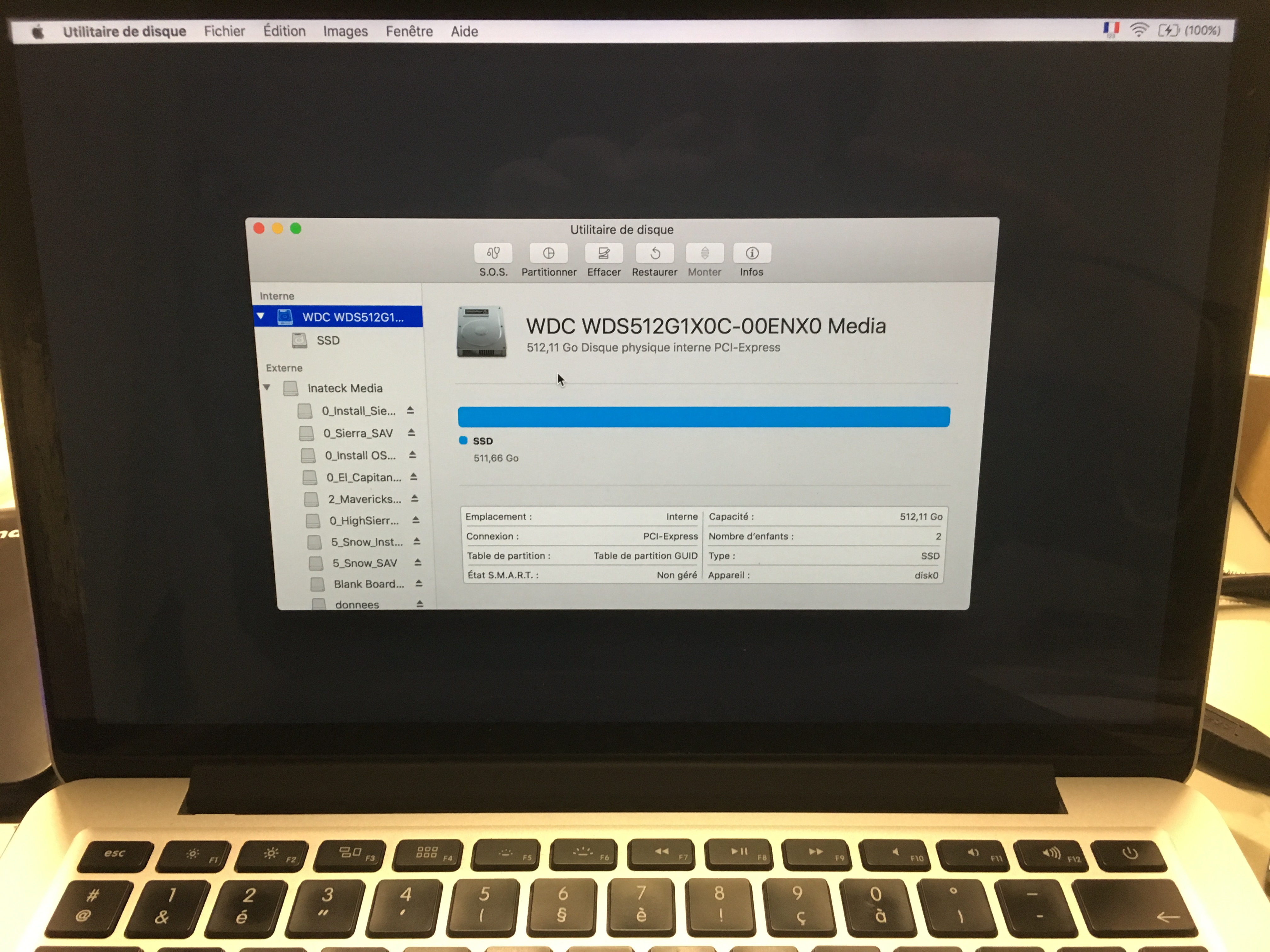The image size is (1270, 952).
Task: Eject the 0_Sierra_SAV volume
Action: click(411, 433)
